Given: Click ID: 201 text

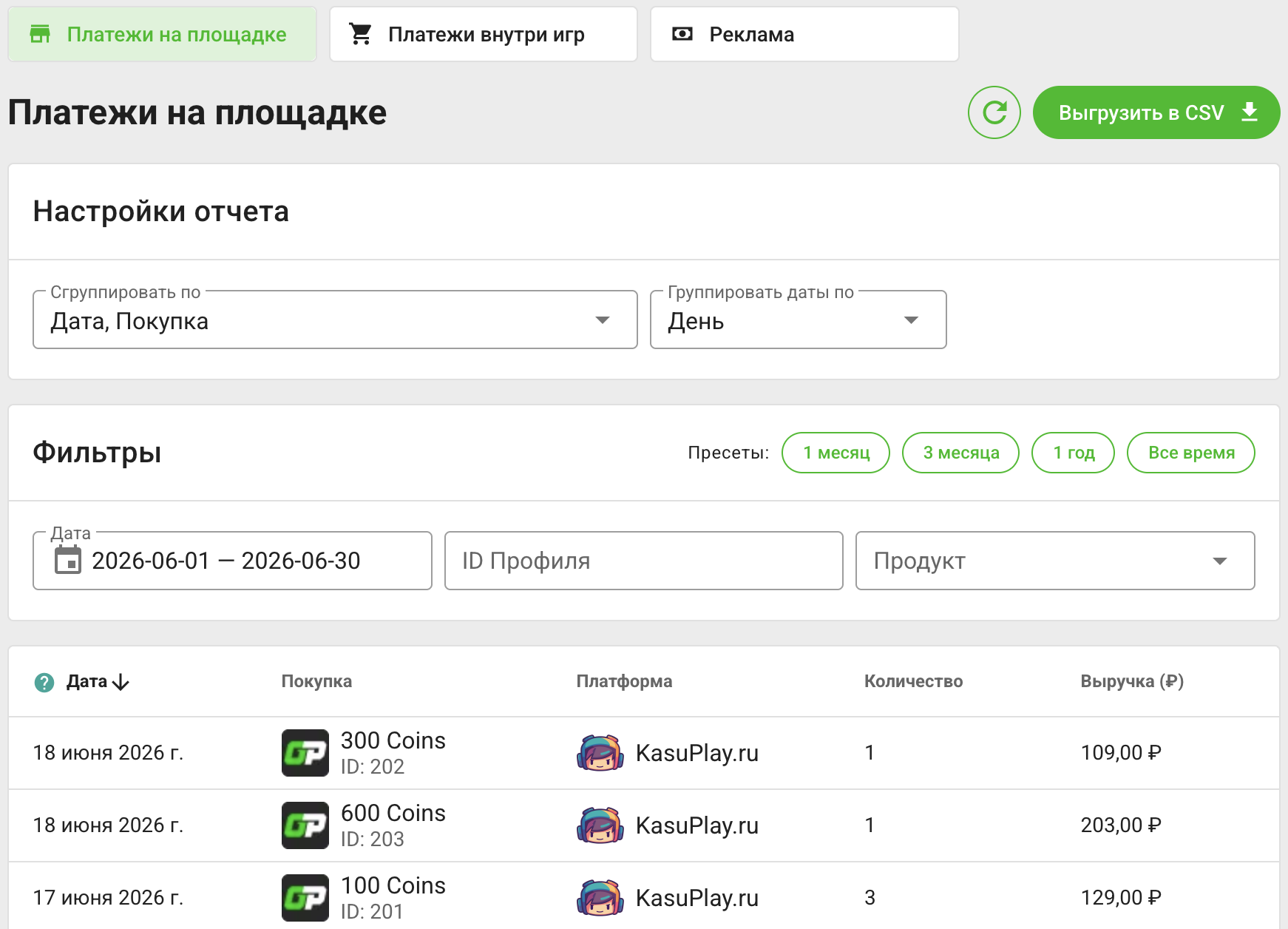Looking at the screenshot, I should (373, 911).
